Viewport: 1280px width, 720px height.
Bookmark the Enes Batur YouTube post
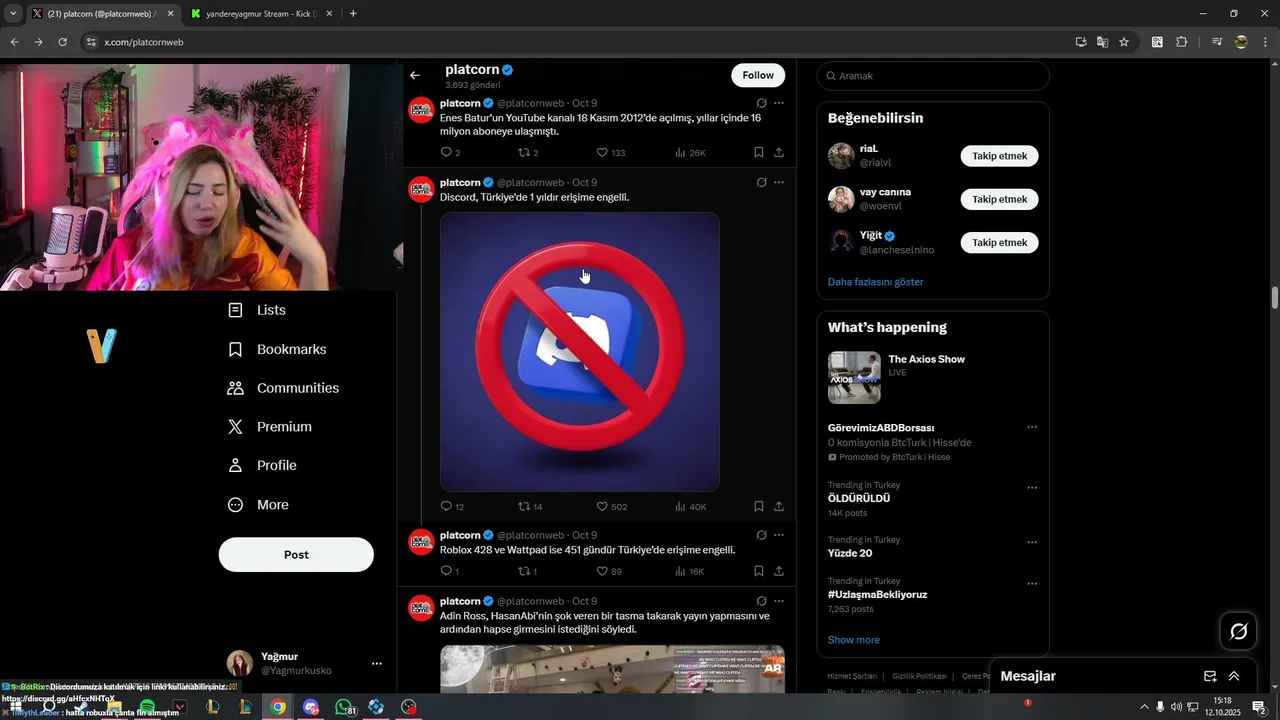click(x=759, y=153)
